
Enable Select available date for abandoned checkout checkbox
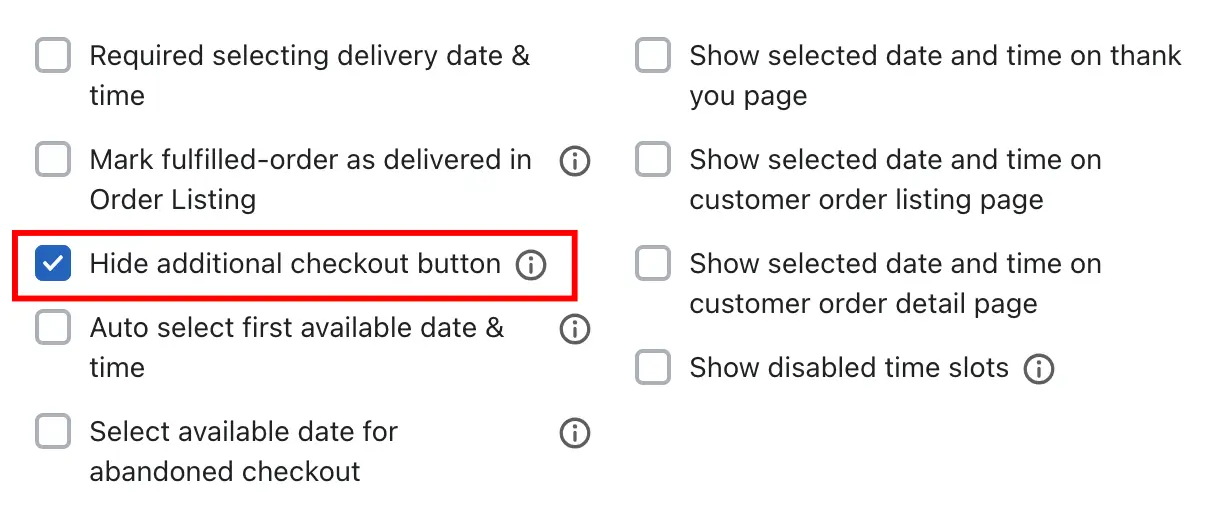(53, 431)
